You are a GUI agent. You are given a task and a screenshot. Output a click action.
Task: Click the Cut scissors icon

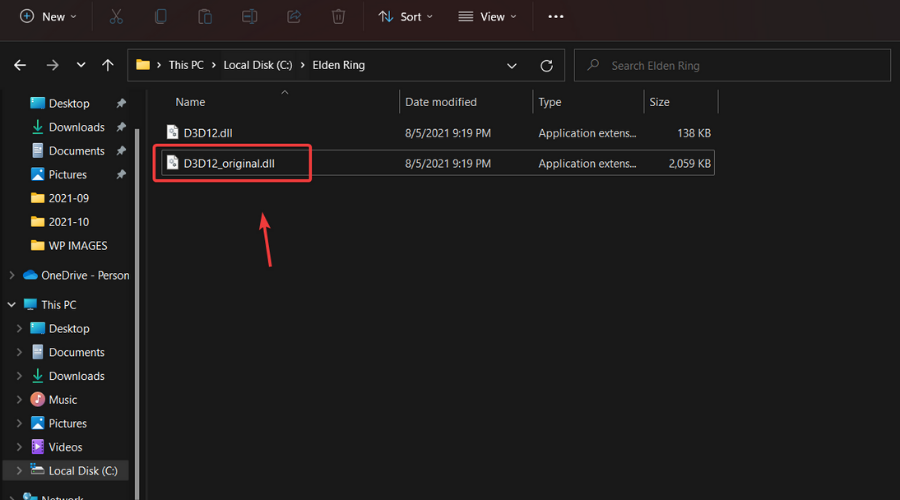pos(116,17)
